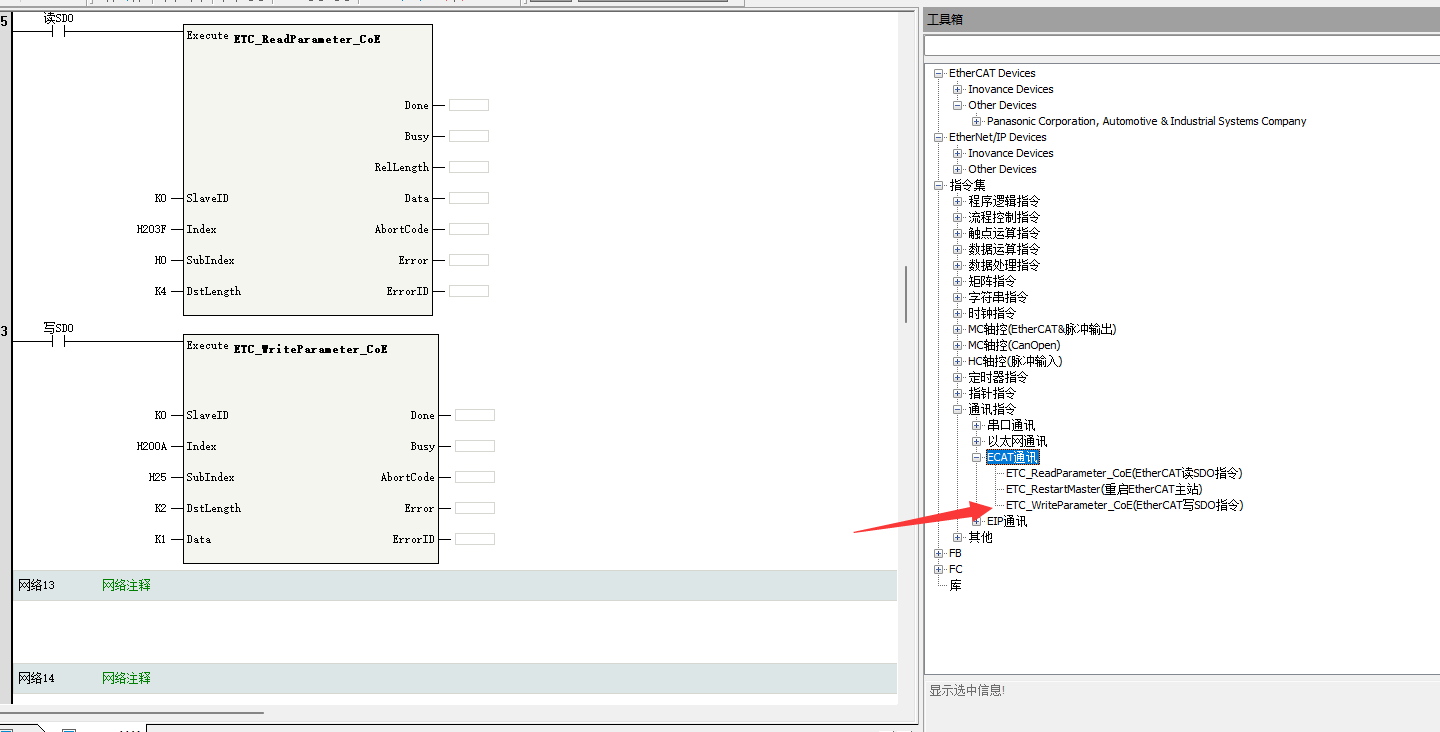Click the H0 SubIndex value
This screenshot has height=732, width=1440.
(x=161, y=260)
